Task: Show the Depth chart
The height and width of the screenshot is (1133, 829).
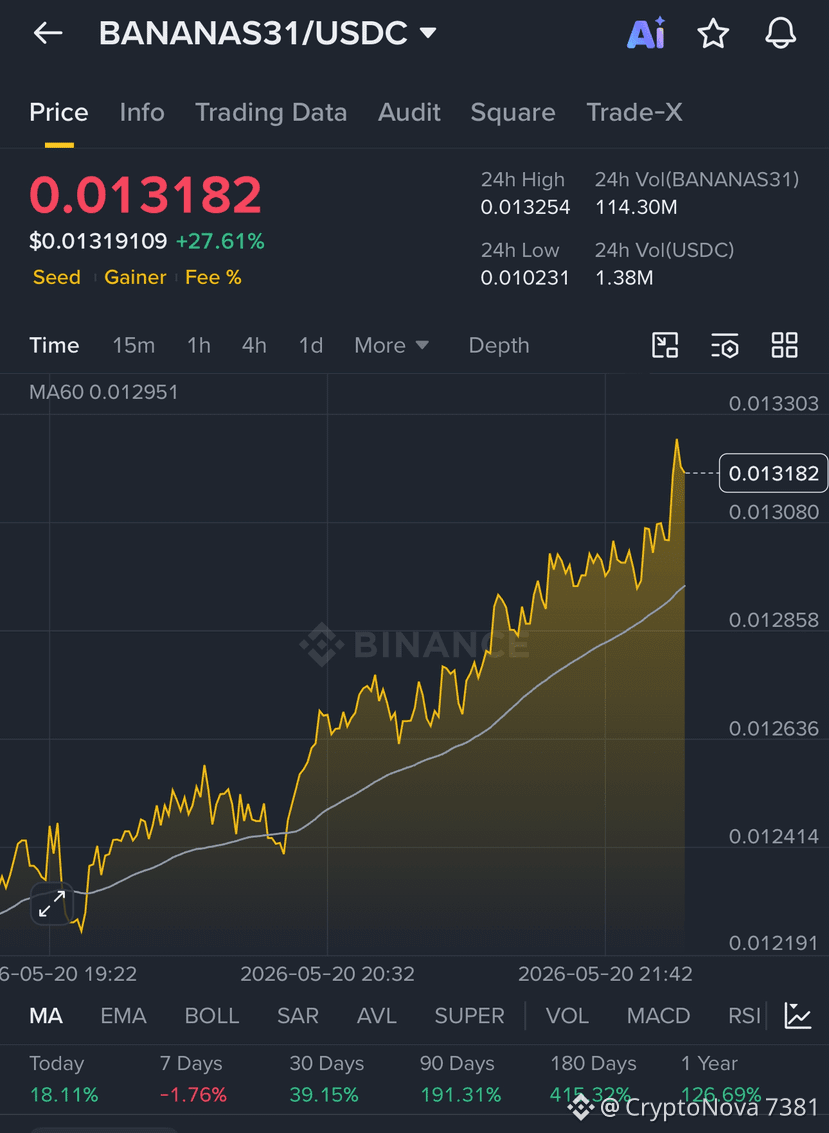Action: (x=499, y=345)
